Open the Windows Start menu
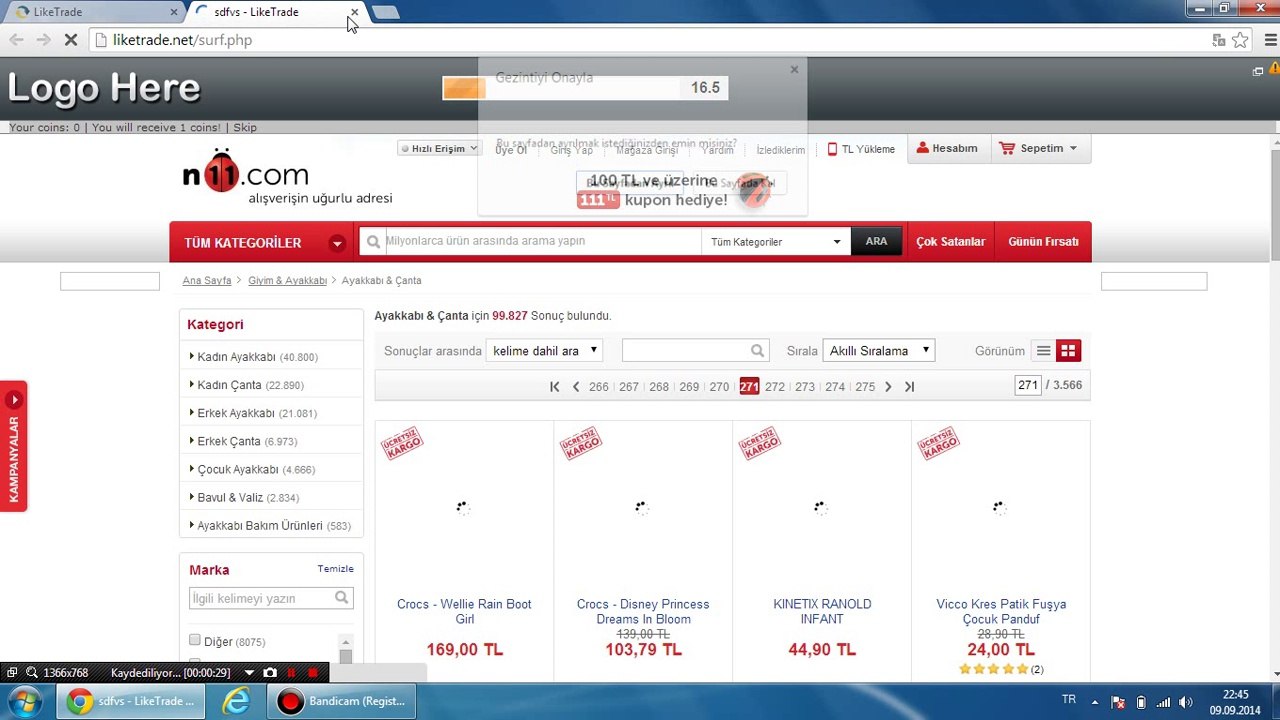This screenshot has width=1280, height=720. pos(25,701)
